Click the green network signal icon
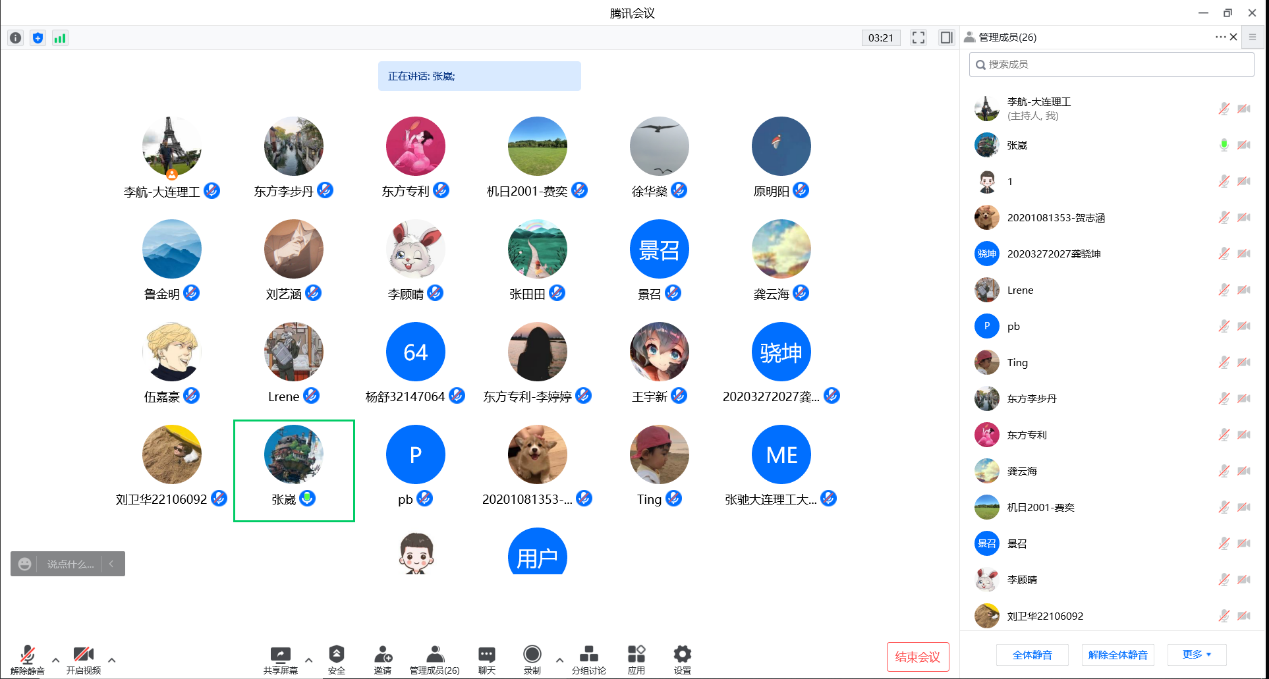Image resolution: width=1269 pixels, height=679 pixels. point(60,38)
